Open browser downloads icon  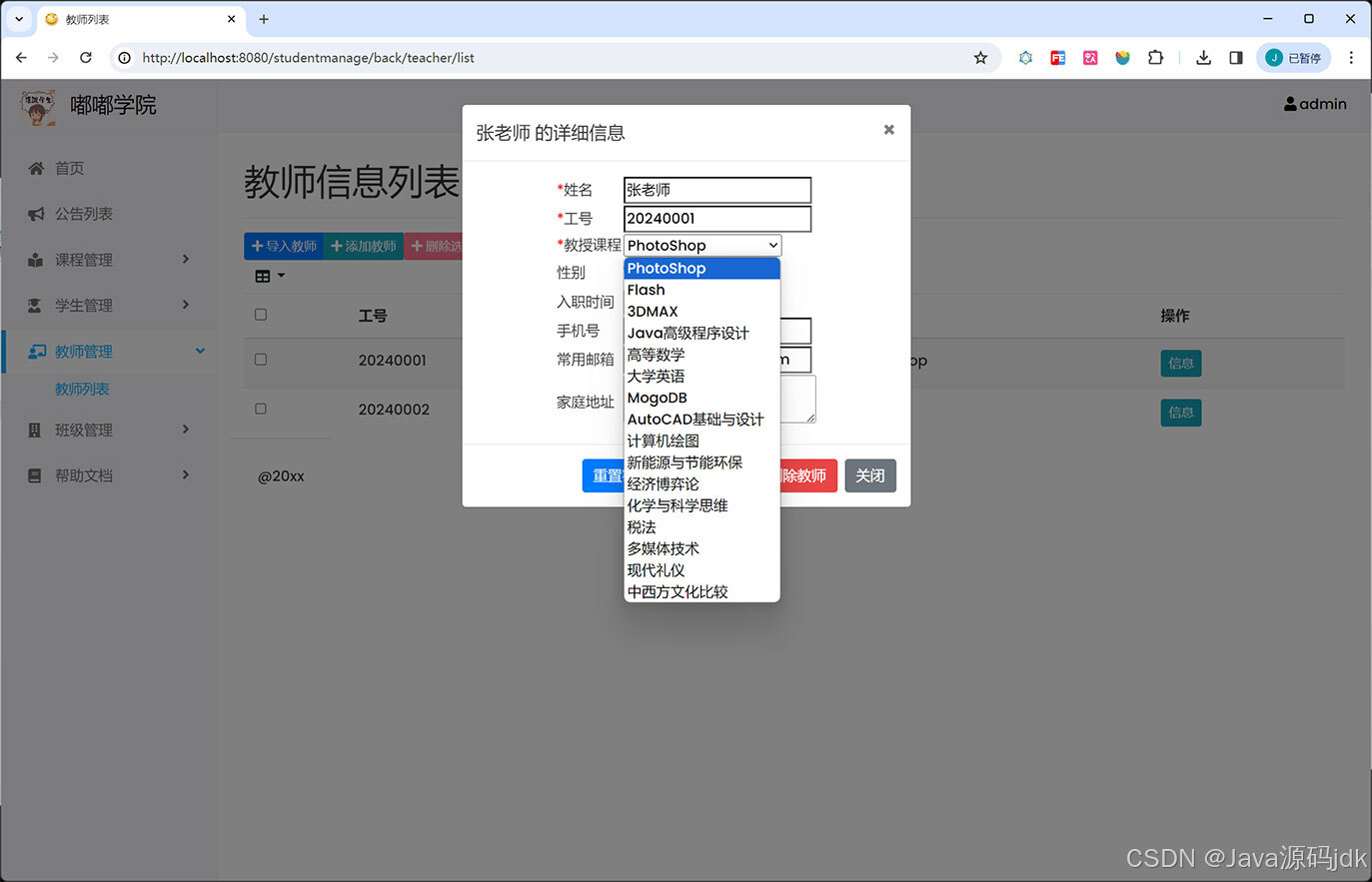pyautogui.click(x=1203, y=58)
